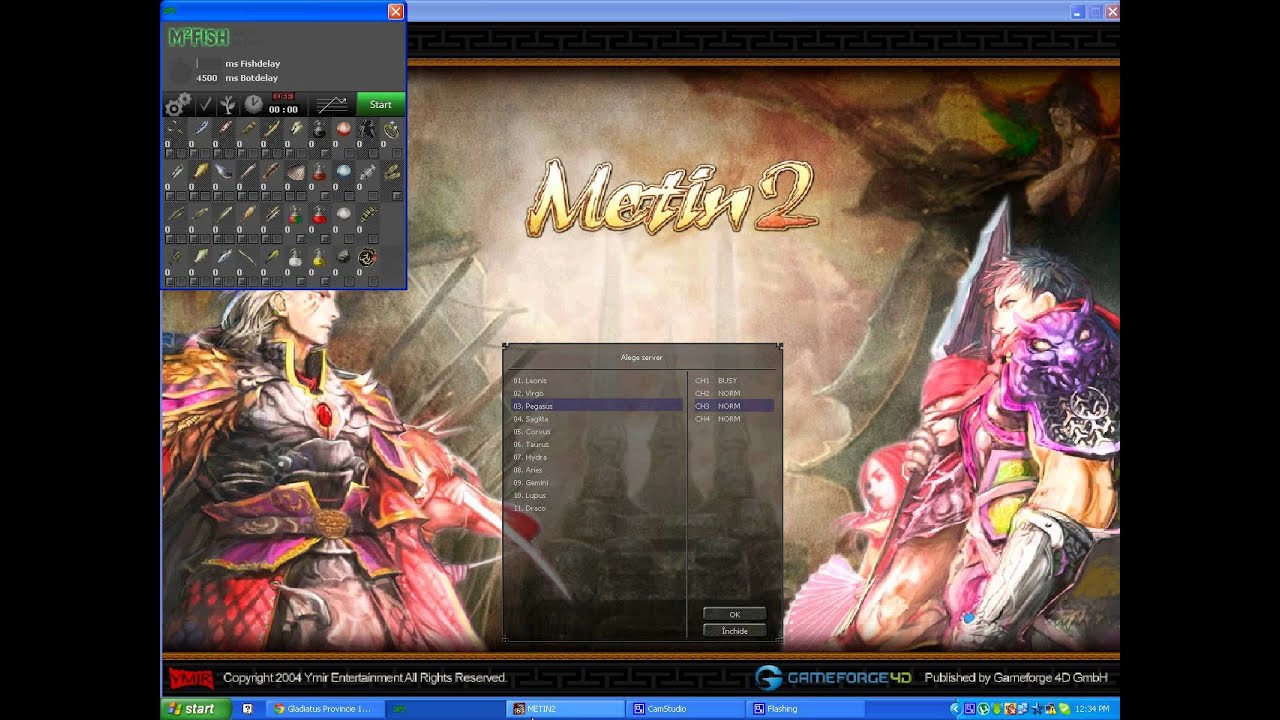Confirm server with OK button

(734, 614)
